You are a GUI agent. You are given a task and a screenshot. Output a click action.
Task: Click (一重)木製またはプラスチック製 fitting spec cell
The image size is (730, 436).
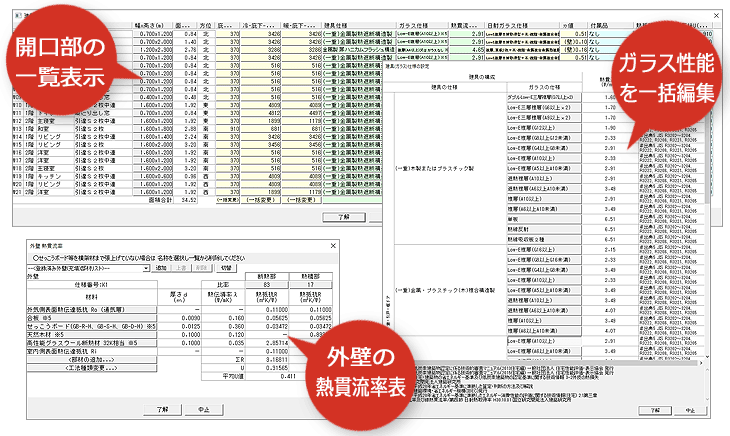[x=450, y=168]
